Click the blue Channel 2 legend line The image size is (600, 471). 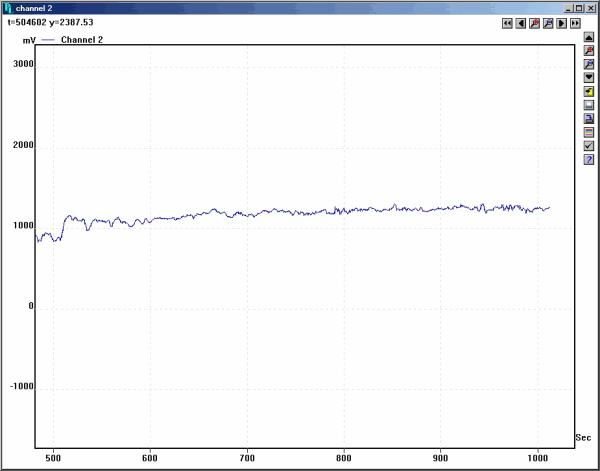pyautogui.click(x=48, y=40)
